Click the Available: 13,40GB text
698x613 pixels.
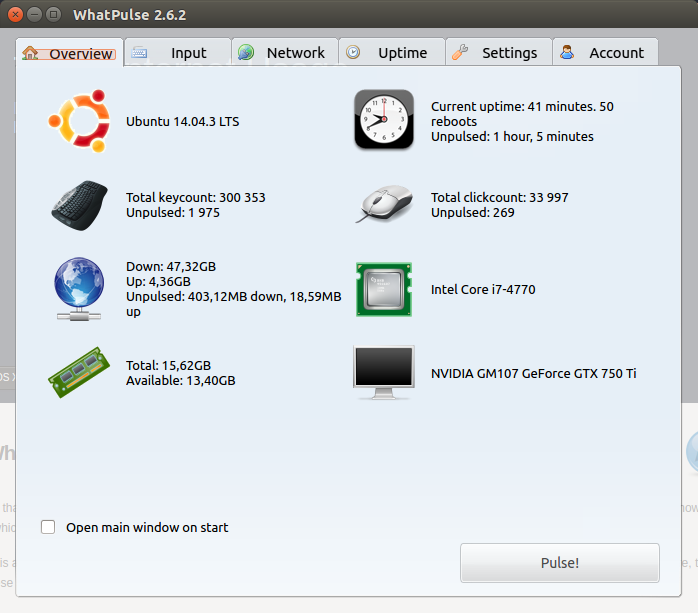(180, 381)
